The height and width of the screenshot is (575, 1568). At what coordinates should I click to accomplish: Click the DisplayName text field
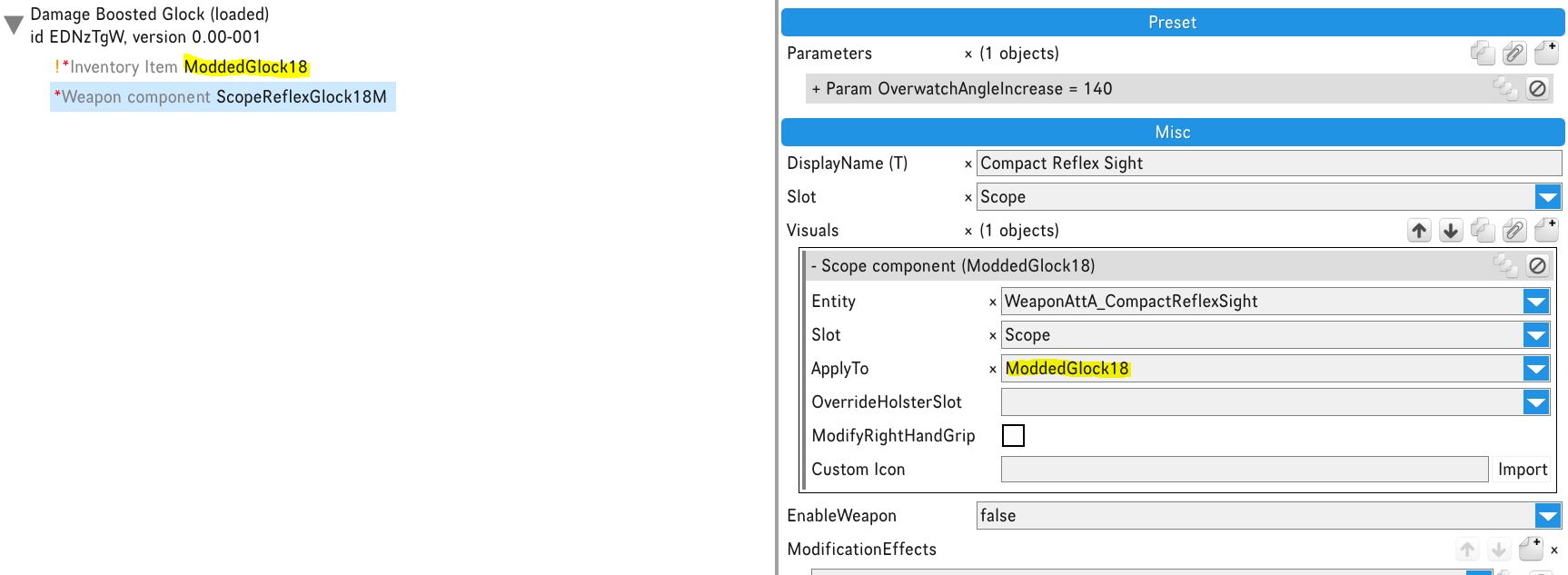pos(1269,164)
